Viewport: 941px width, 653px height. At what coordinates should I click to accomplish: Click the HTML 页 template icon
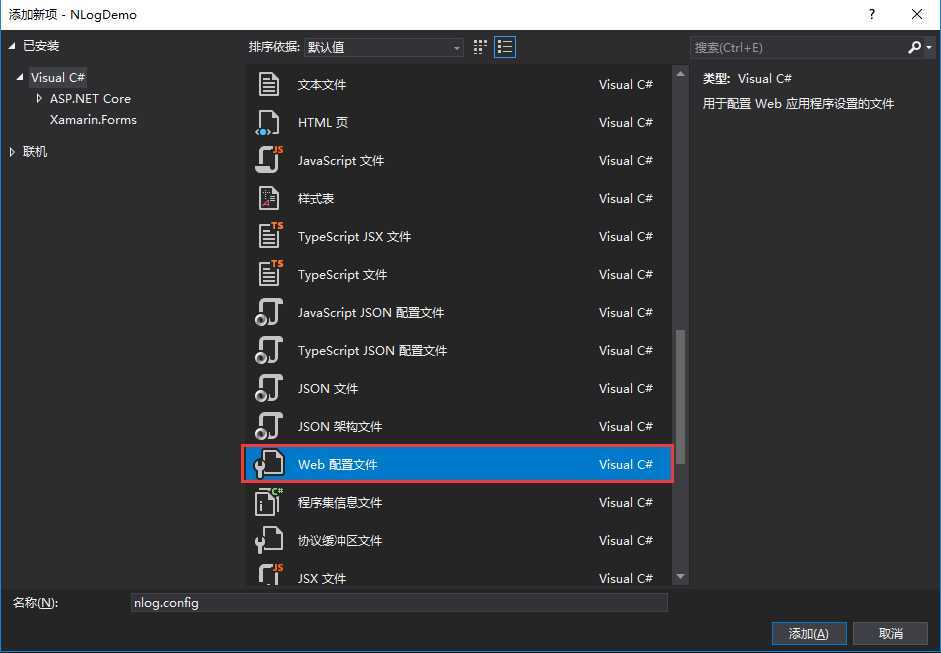[x=268, y=122]
